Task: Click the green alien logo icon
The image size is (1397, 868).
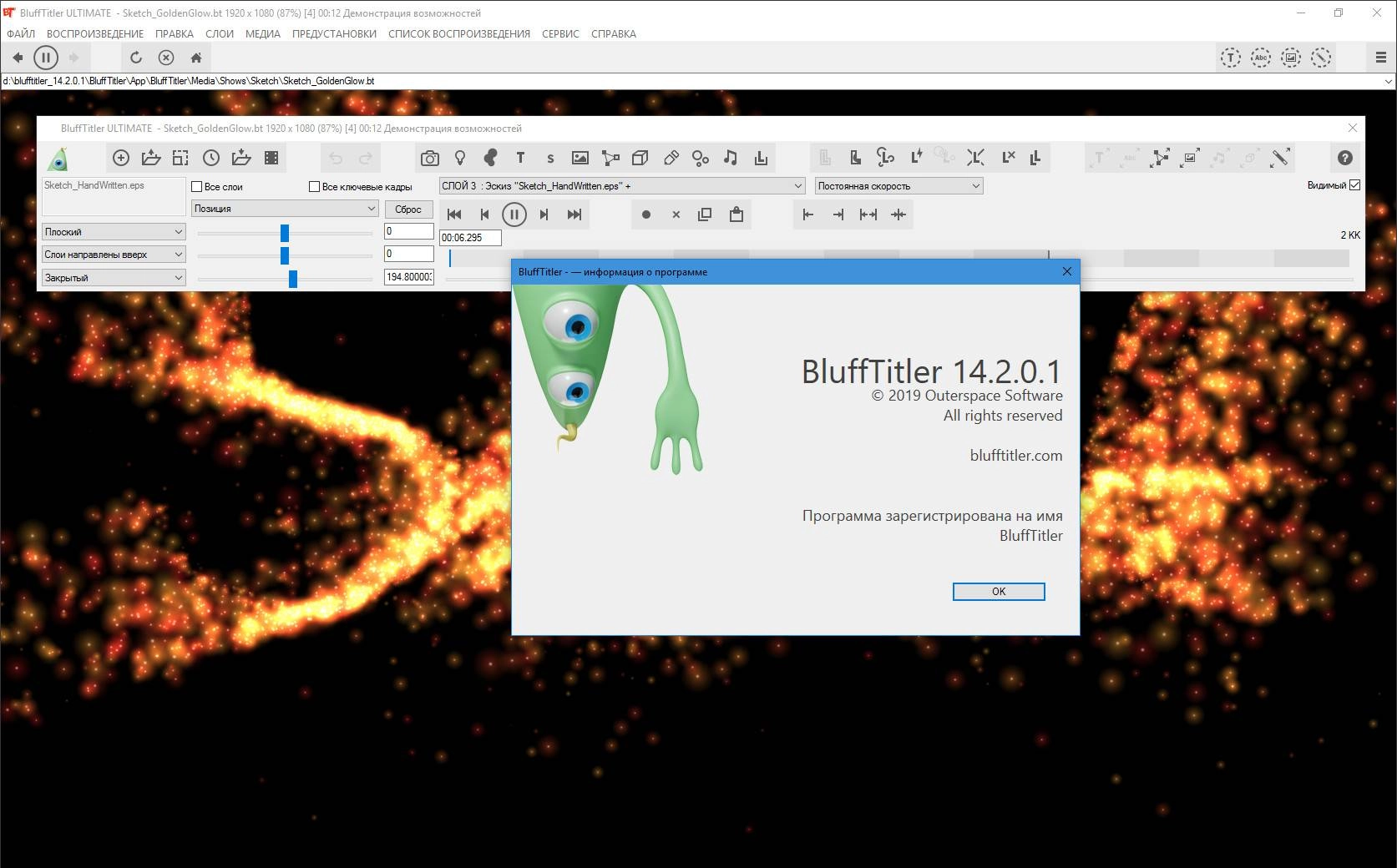Action: tap(58, 158)
